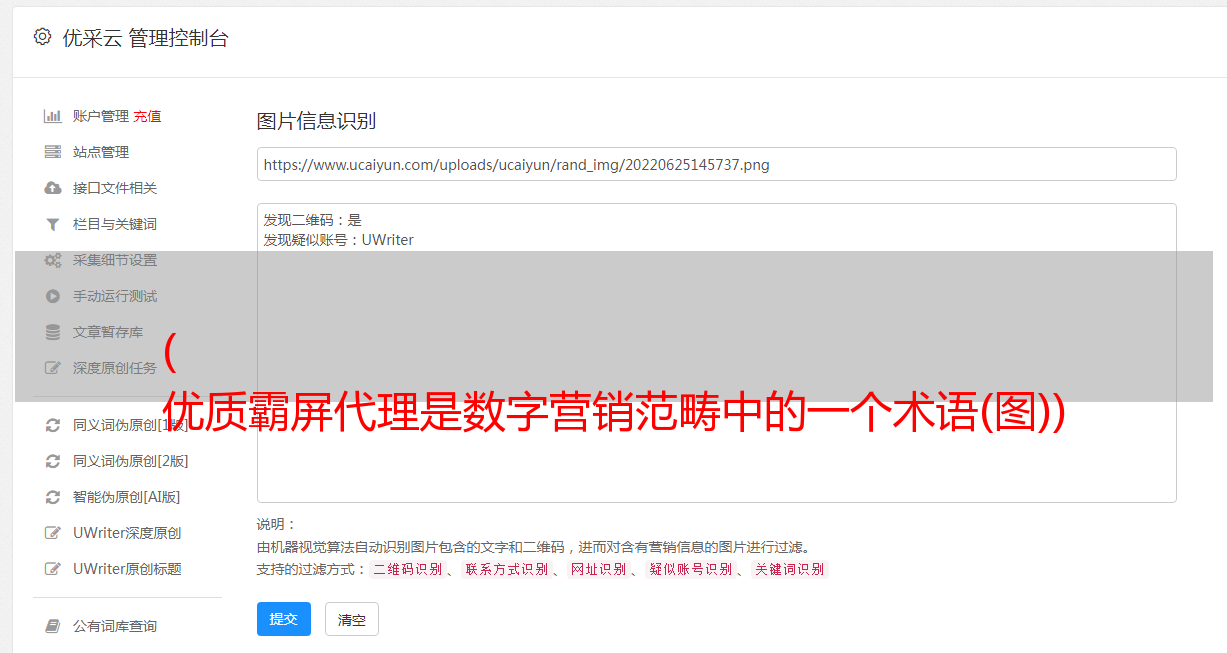Click the edit icon beside UWriter原创标题
Image resolution: width=1227 pixels, height=653 pixels.
53,569
